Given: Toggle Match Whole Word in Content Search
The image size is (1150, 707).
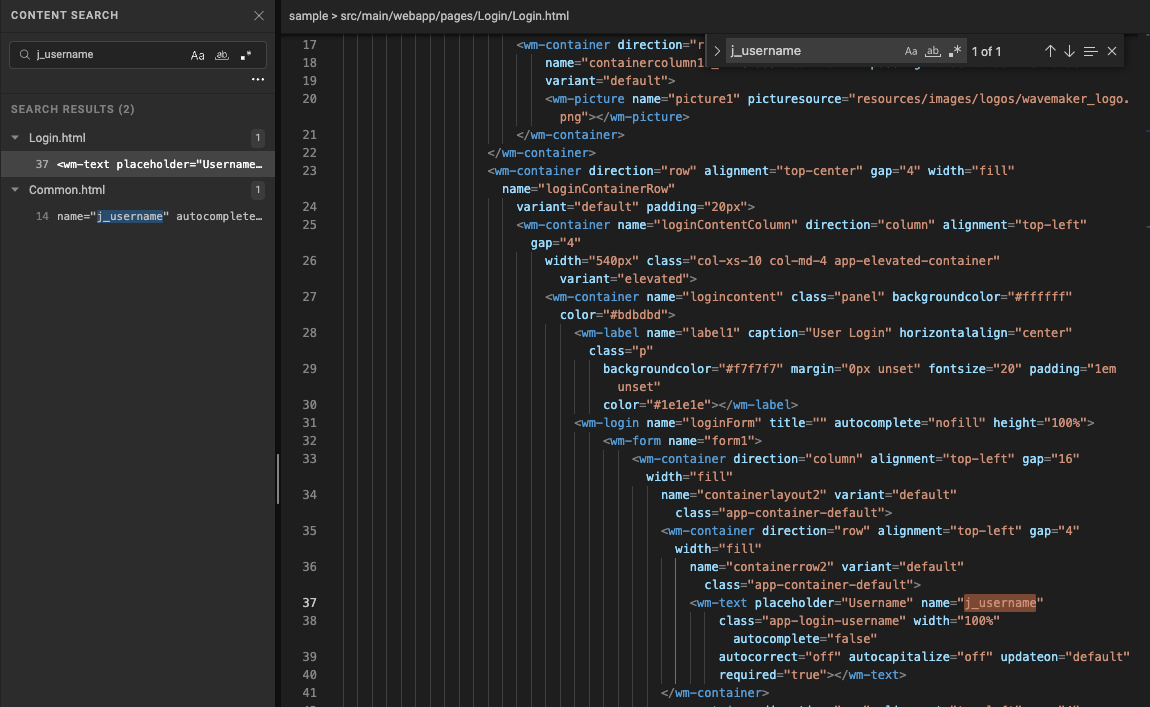Looking at the screenshot, I should 221,55.
